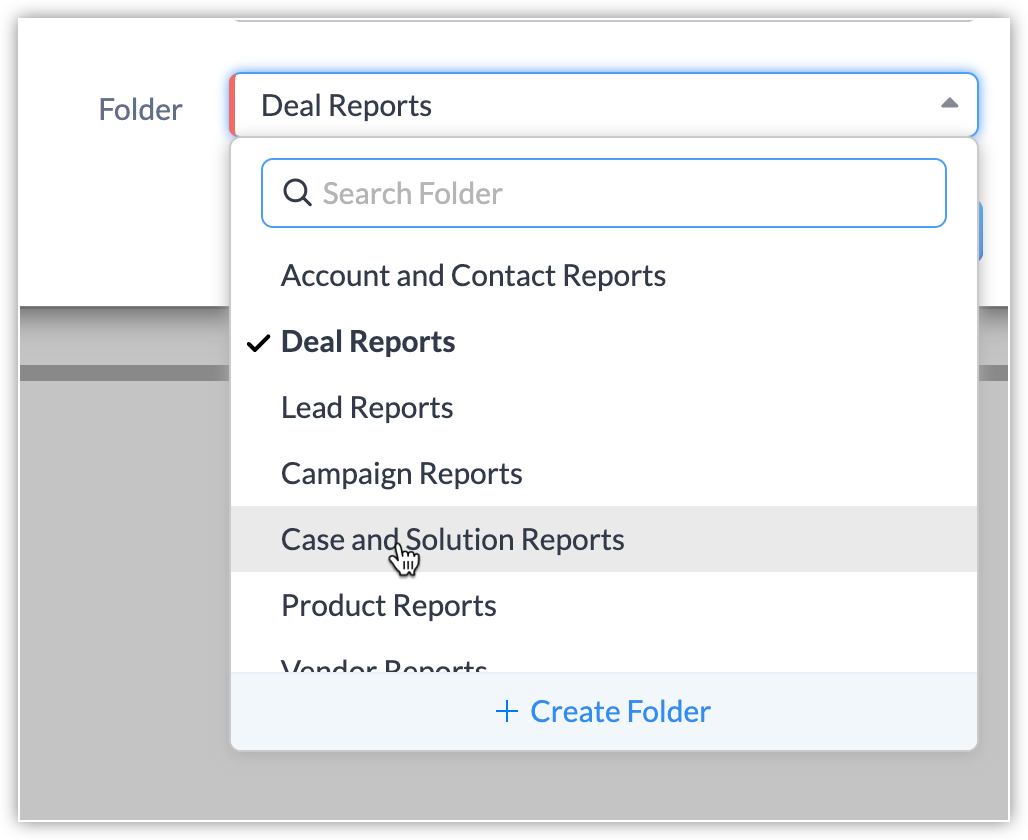The width and height of the screenshot is (1028, 840).
Task: Focus the Search Folder text box
Action: 620,193
